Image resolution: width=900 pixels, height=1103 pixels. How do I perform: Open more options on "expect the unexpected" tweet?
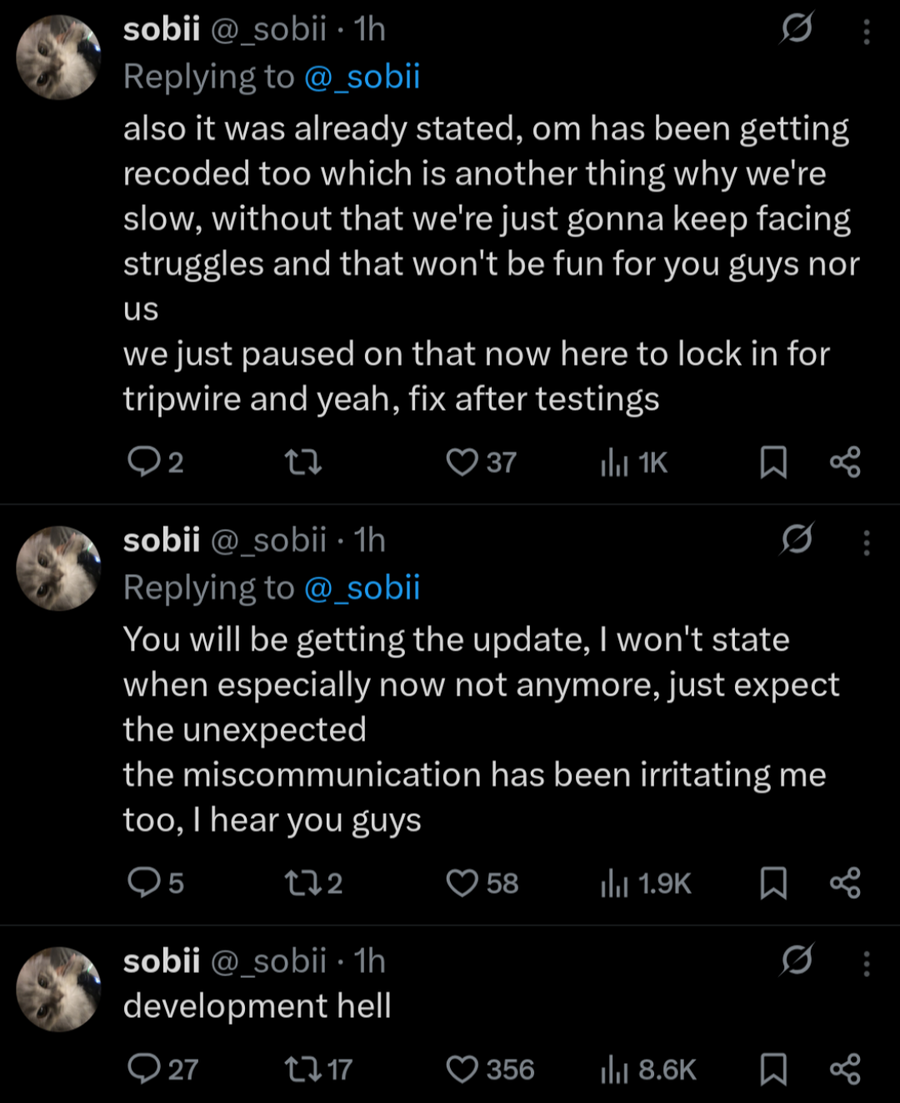coord(866,542)
